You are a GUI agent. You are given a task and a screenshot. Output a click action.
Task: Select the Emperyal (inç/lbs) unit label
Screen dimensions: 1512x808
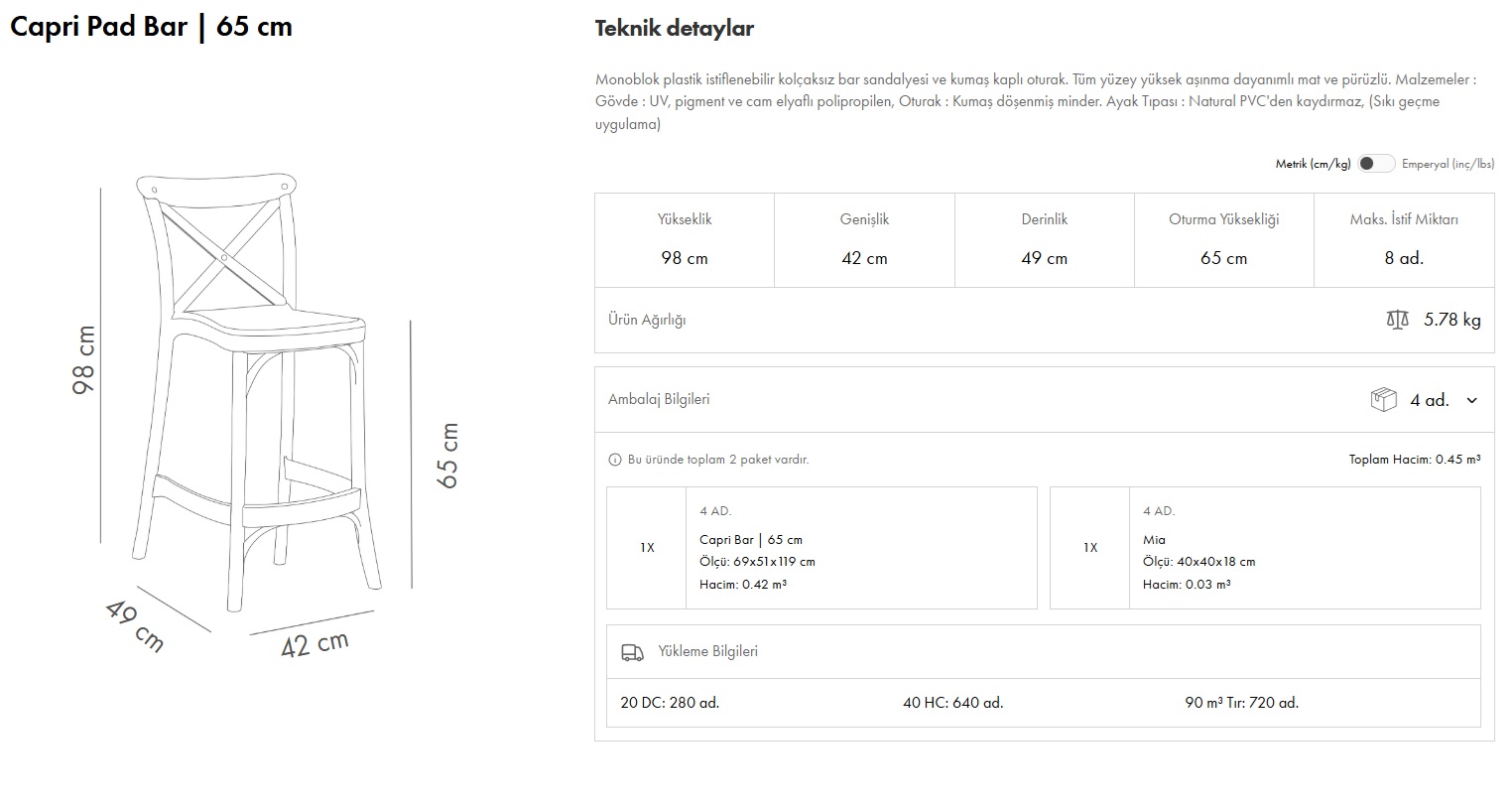[x=1448, y=164]
